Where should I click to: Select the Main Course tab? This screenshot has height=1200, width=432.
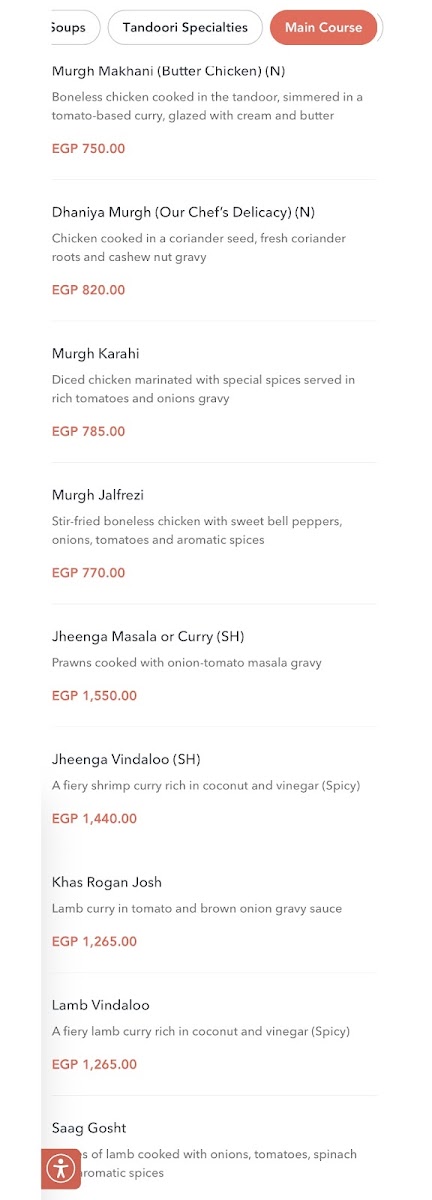(324, 28)
